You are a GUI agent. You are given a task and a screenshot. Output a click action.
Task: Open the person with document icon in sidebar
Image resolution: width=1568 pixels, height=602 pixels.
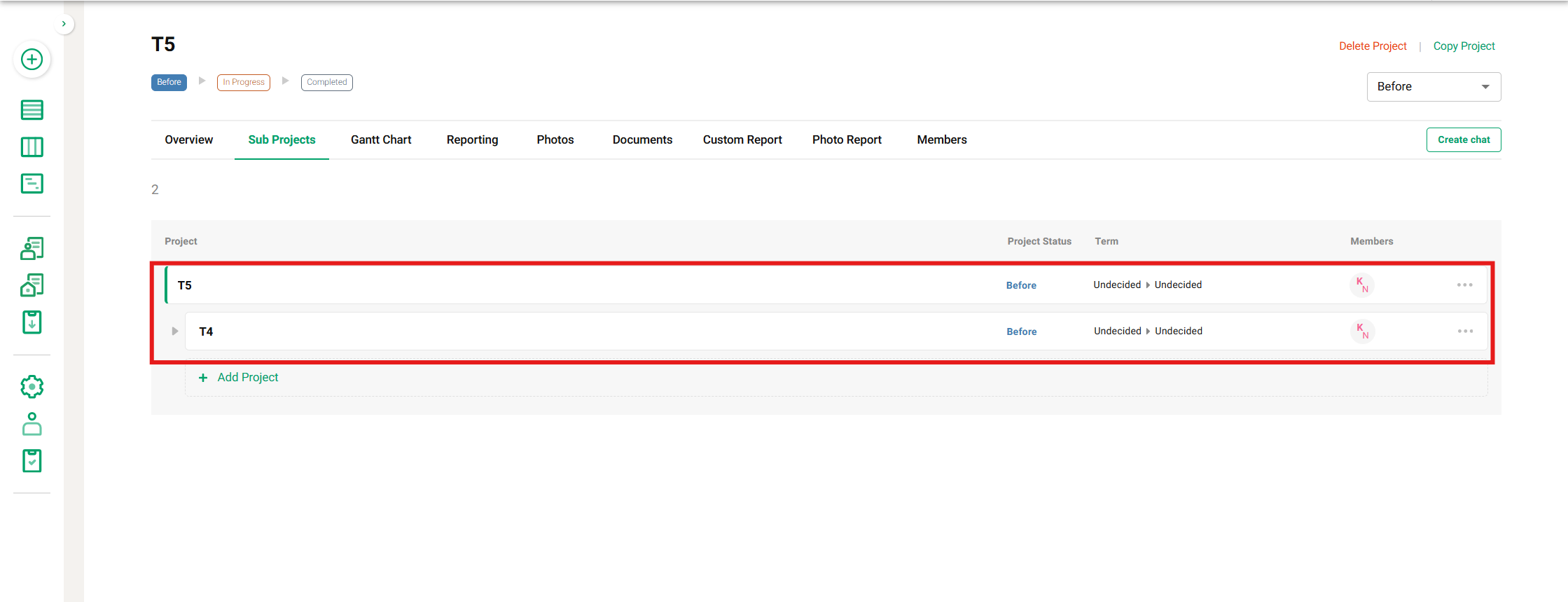pos(32,248)
